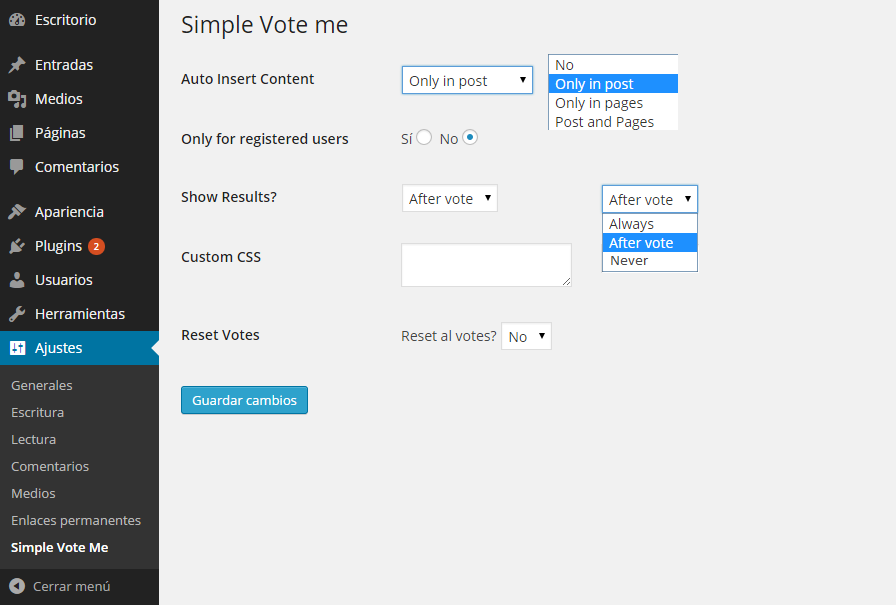Pick the Never option in list
896x605 pixels.
pyautogui.click(x=629, y=261)
